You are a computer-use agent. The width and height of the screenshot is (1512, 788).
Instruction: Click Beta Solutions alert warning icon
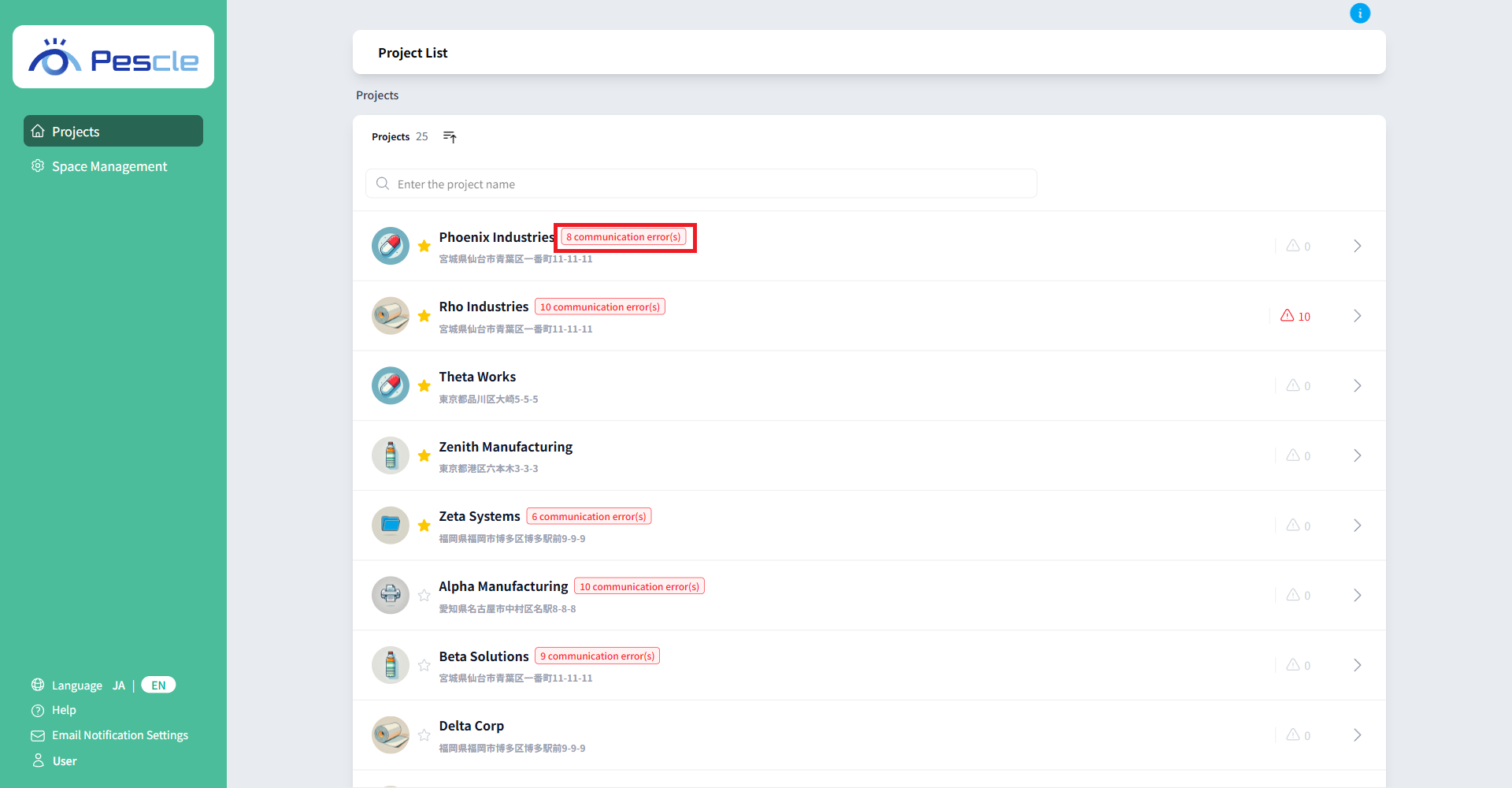(x=1293, y=665)
